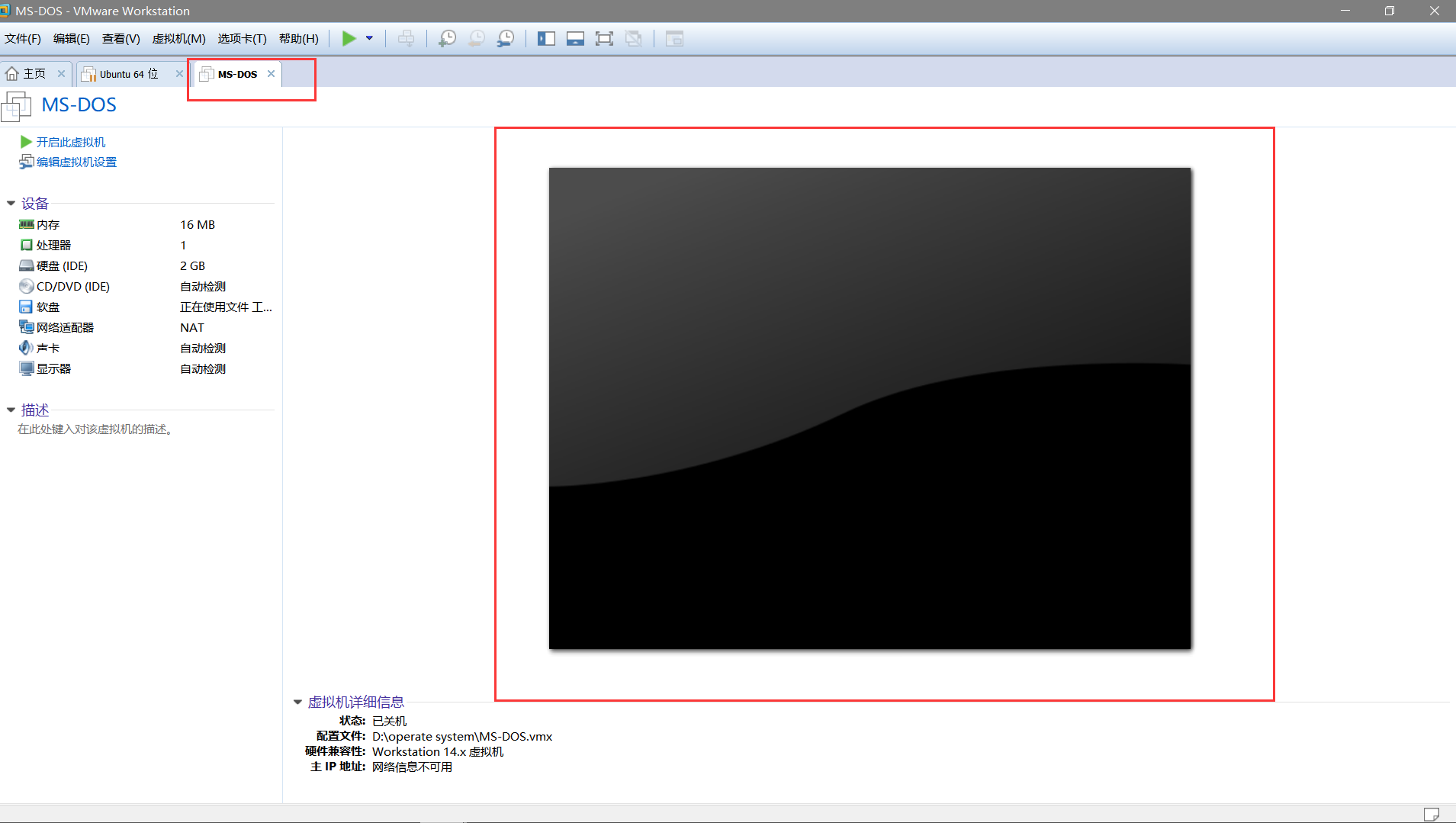The width and height of the screenshot is (1456, 823).
Task: Click the disc icon beside CD/DVD
Action: (27, 286)
